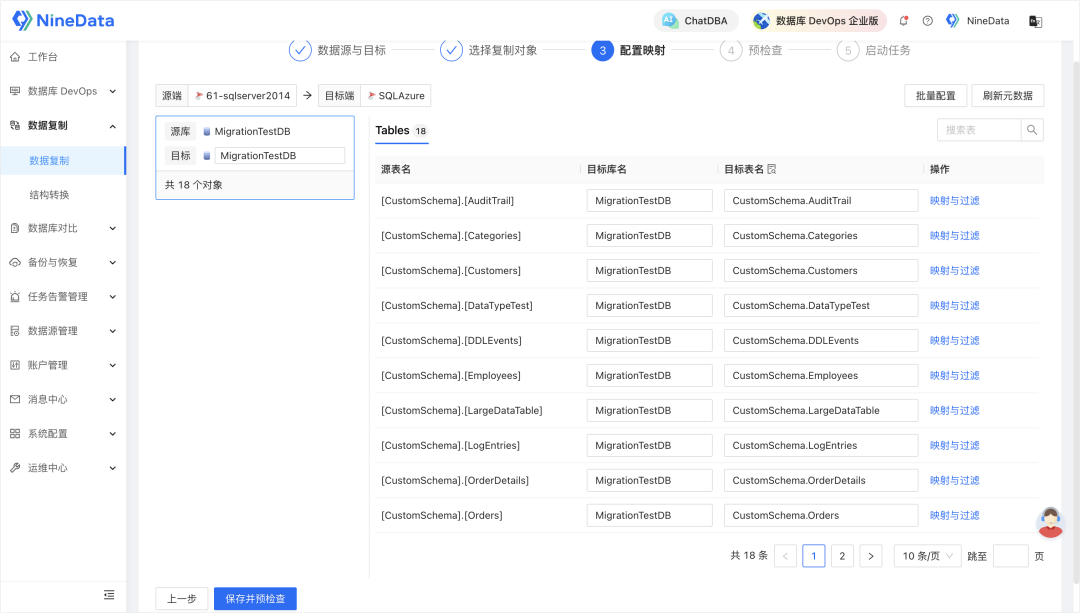
Task: Click the 保存并预检查 button
Action: coord(255,599)
